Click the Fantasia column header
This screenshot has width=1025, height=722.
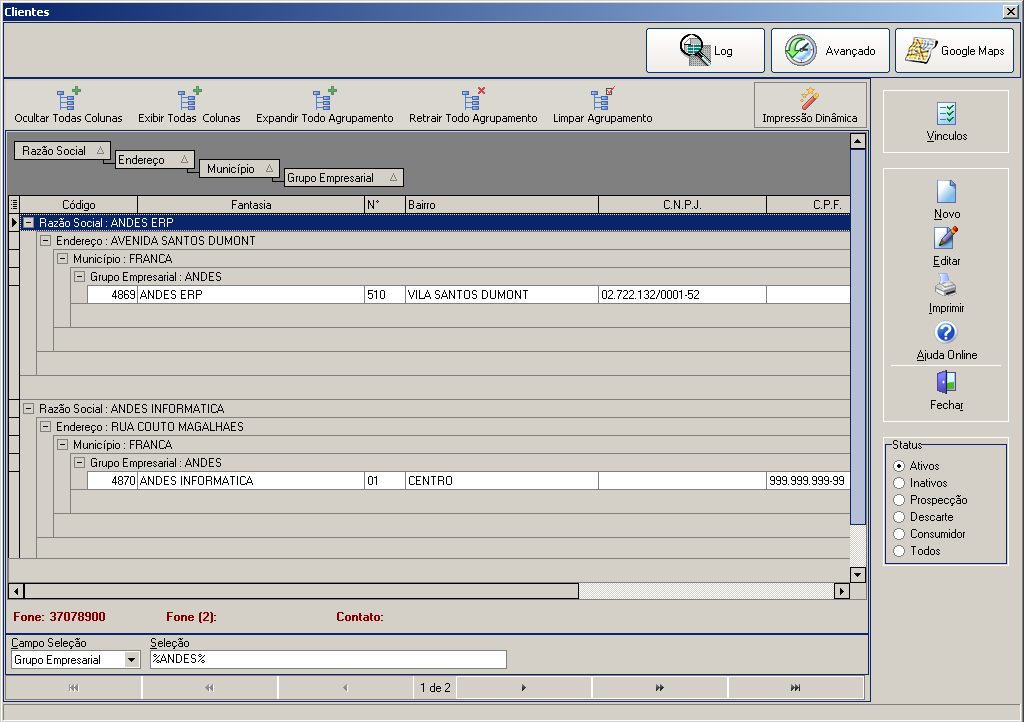250,205
